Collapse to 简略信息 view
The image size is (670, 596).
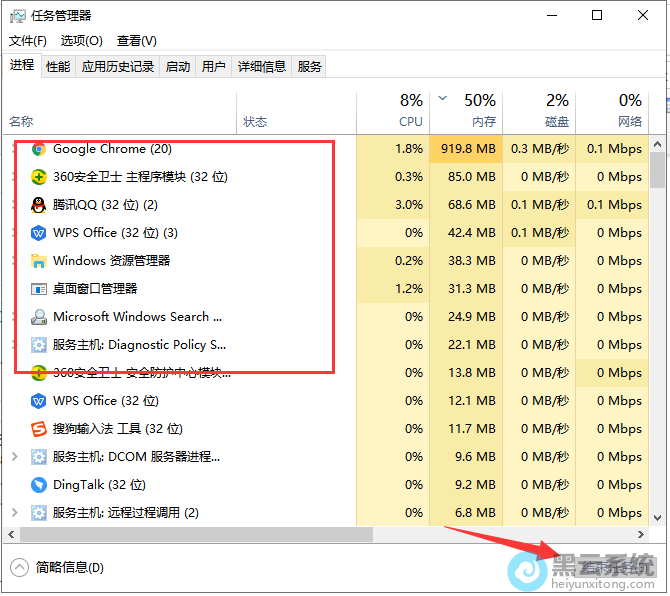(58, 567)
